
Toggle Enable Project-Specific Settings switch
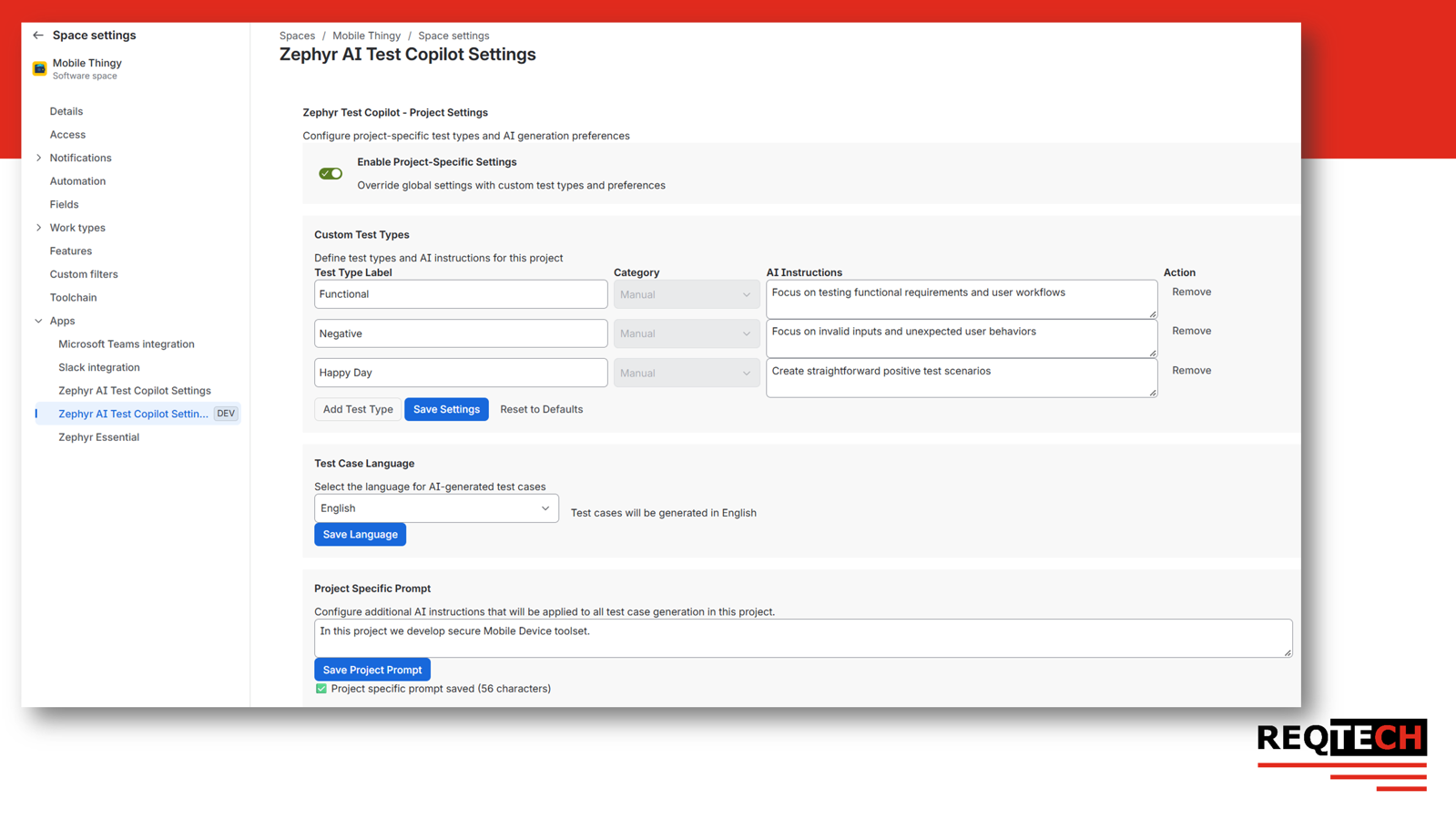tap(331, 173)
